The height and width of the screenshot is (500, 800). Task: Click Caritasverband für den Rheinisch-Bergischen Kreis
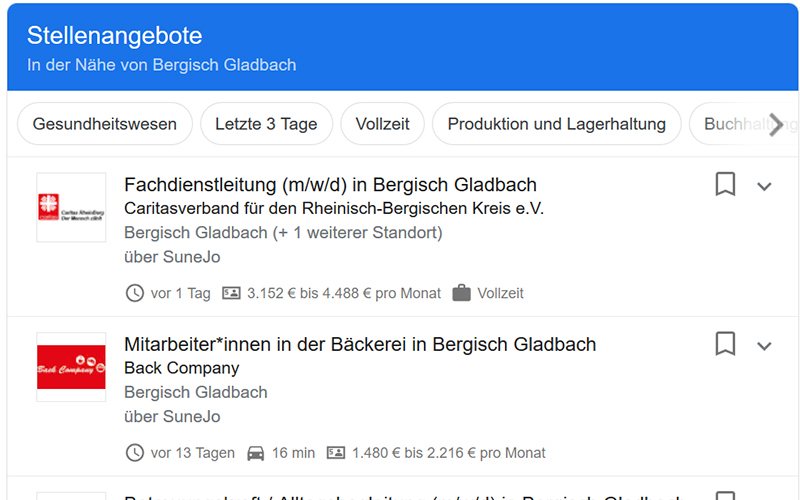coord(334,209)
